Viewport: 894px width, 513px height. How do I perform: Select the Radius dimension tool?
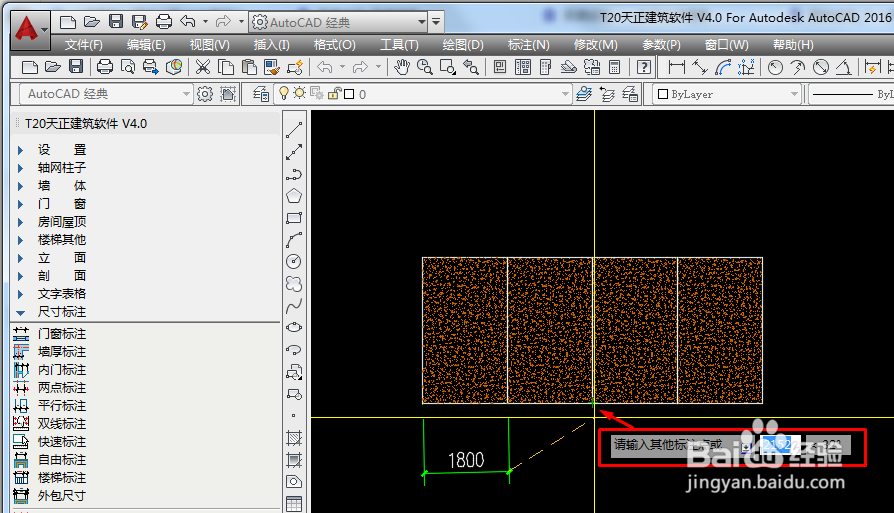pyautogui.click(x=775, y=67)
